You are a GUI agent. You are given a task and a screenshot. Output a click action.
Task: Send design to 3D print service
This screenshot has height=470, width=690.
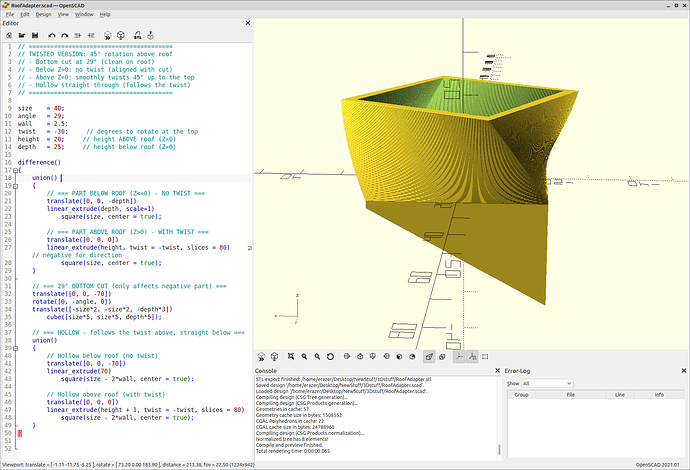[150, 35]
